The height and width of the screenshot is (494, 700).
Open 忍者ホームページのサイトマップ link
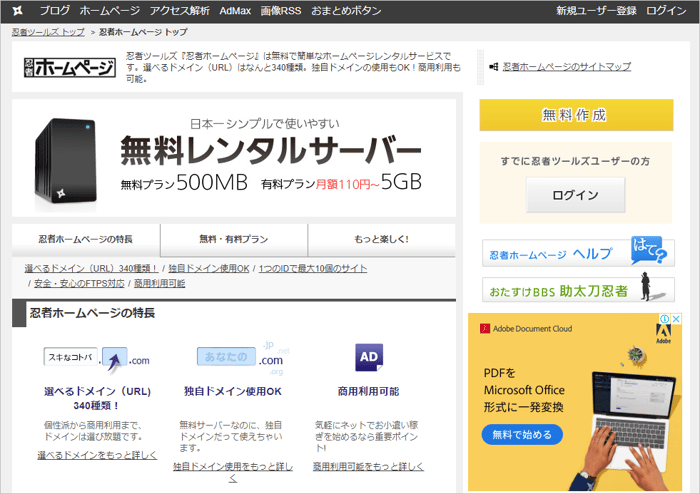(567, 67)
